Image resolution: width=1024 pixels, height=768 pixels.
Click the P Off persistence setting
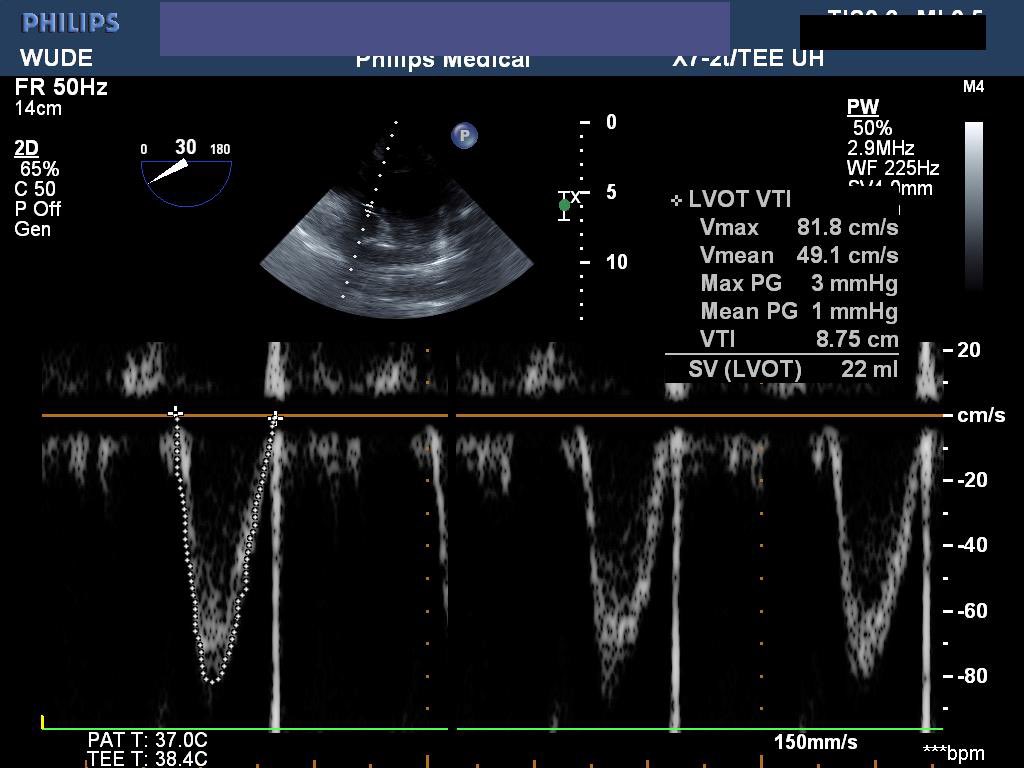coord(37,209)
